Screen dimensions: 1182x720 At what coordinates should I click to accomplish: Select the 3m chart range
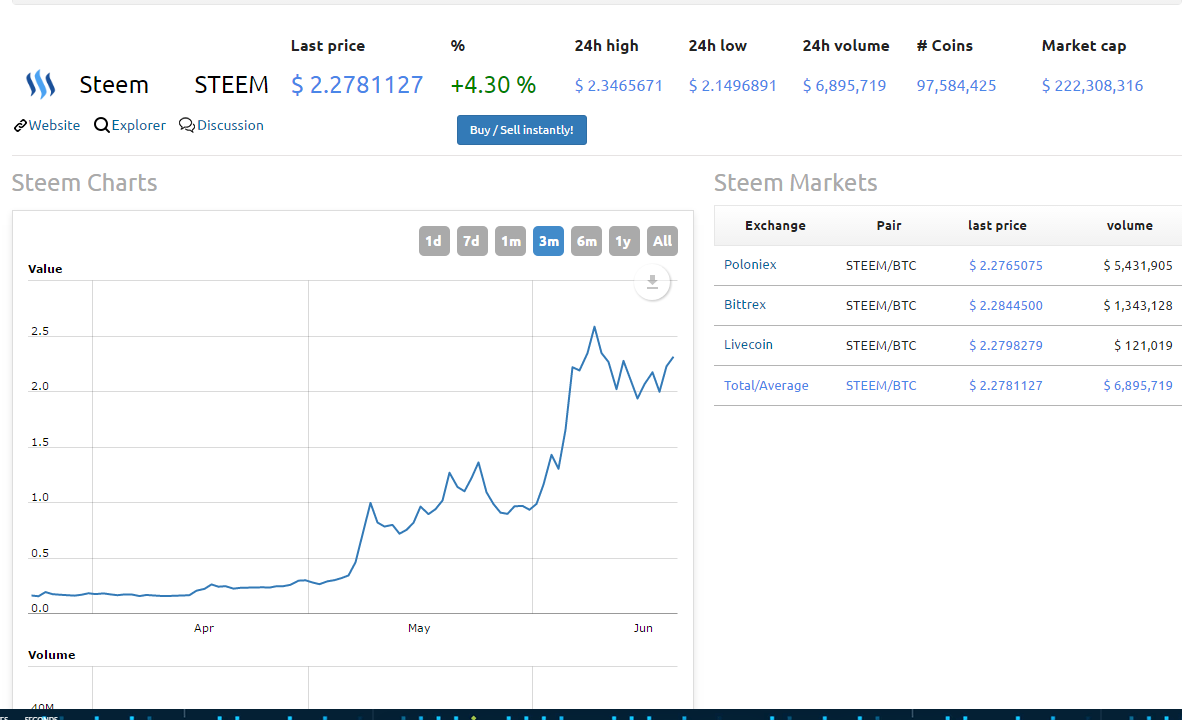(548, 241)
